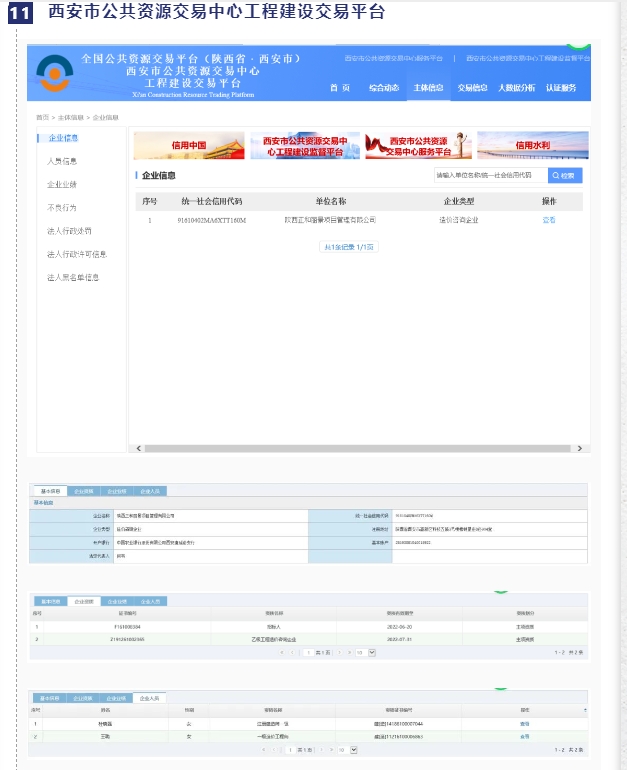Click 查看 in personnel row 1
627x770 pixels.
pyautogui.click(x=525, y=724)
